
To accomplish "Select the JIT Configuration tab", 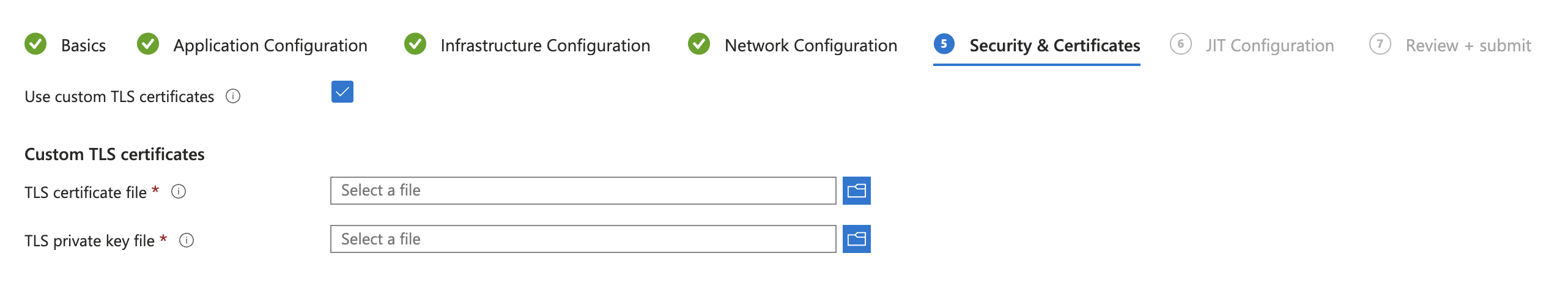I will (x=1270, y=45).
